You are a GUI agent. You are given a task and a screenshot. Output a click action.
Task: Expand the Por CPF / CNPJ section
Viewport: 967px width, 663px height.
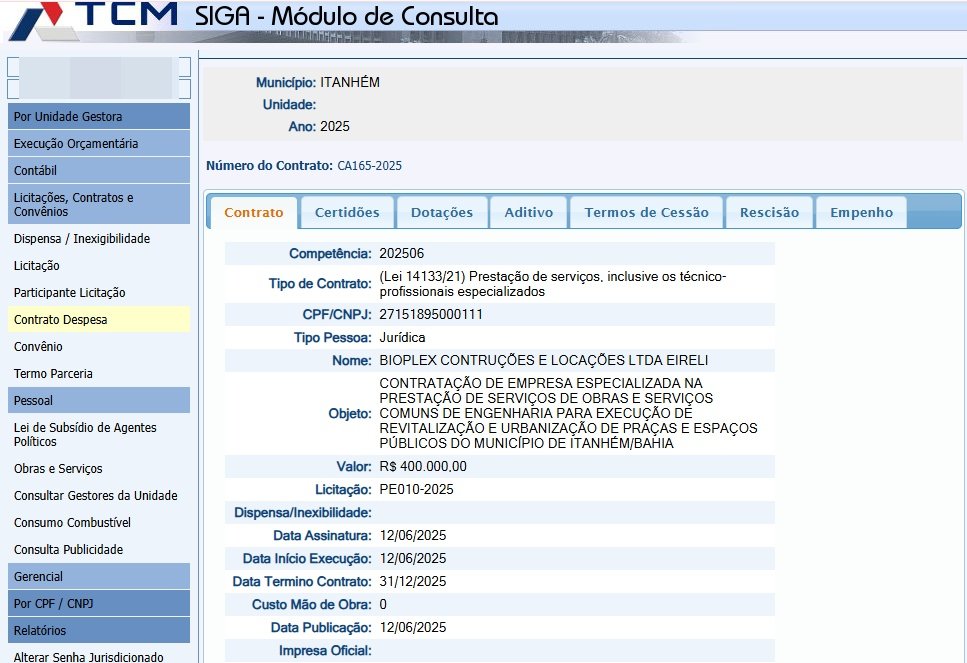(97, 604)
